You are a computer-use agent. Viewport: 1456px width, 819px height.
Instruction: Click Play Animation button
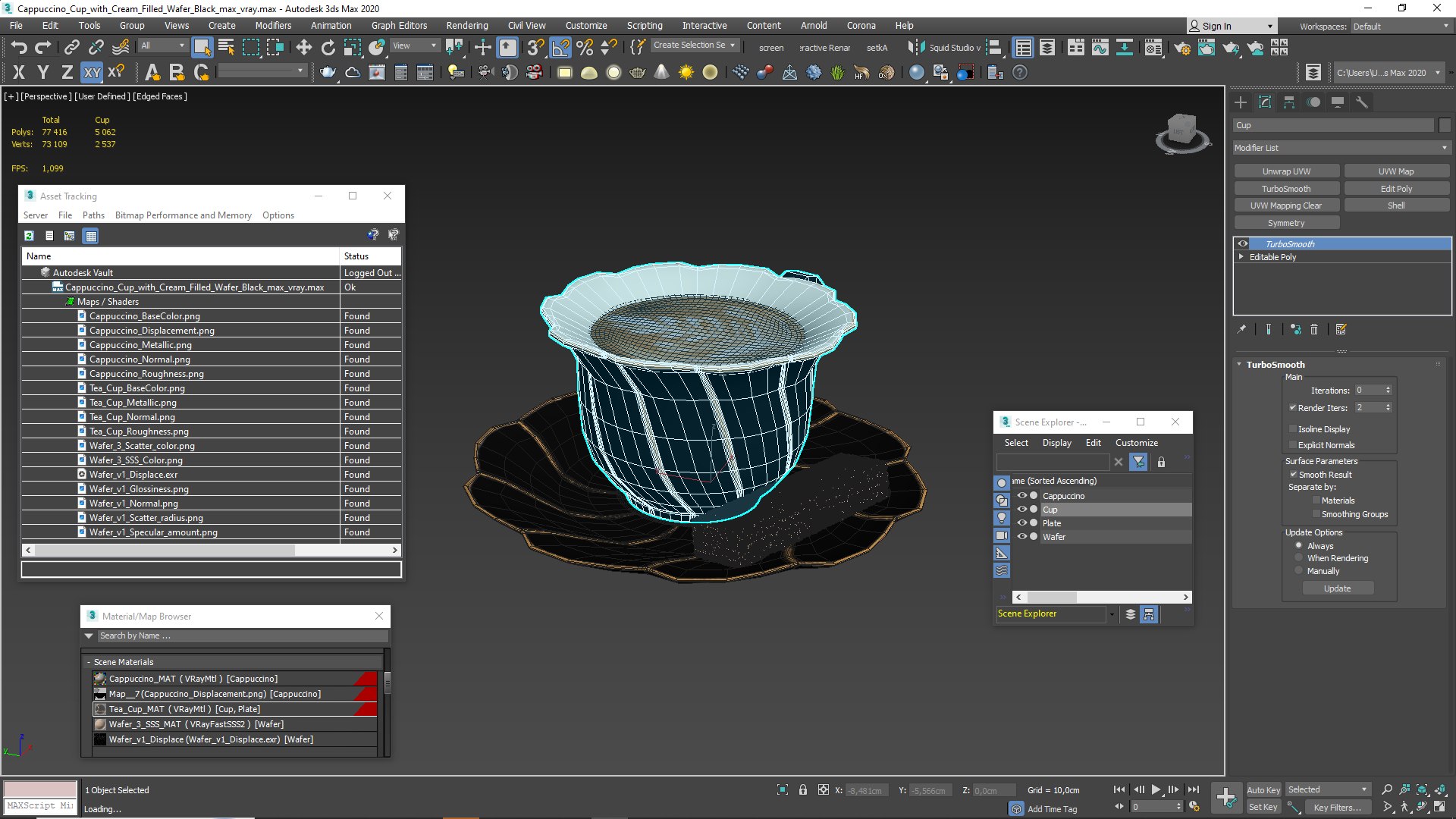[1156, 789]
